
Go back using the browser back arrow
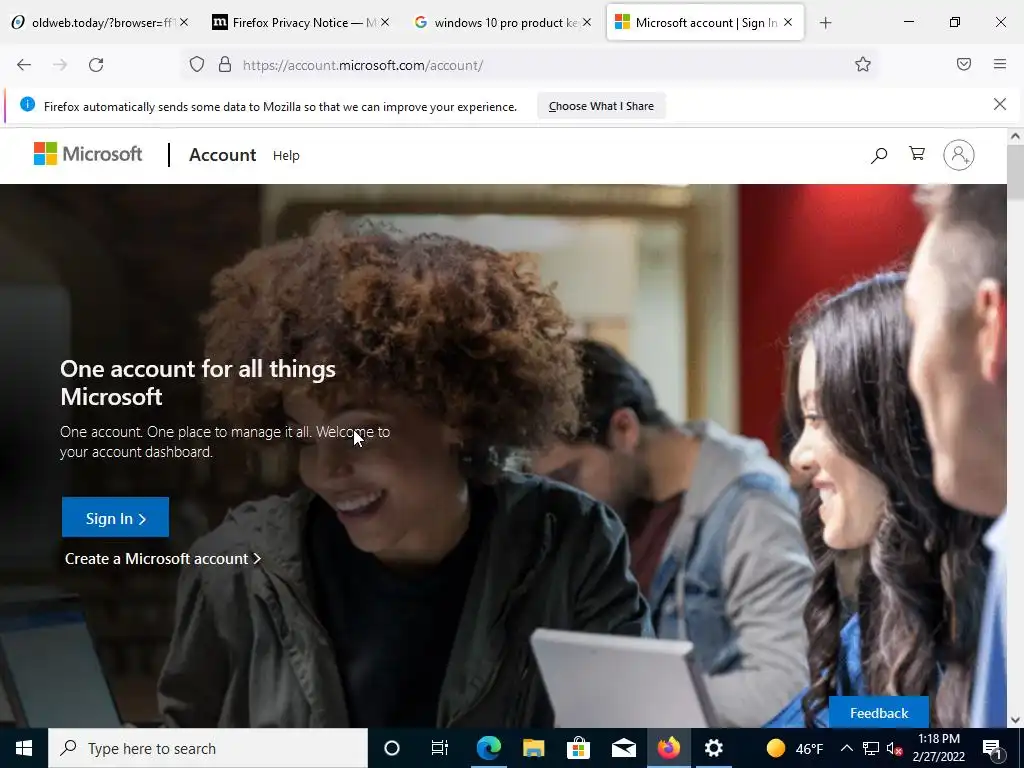[x=24, y=65]
